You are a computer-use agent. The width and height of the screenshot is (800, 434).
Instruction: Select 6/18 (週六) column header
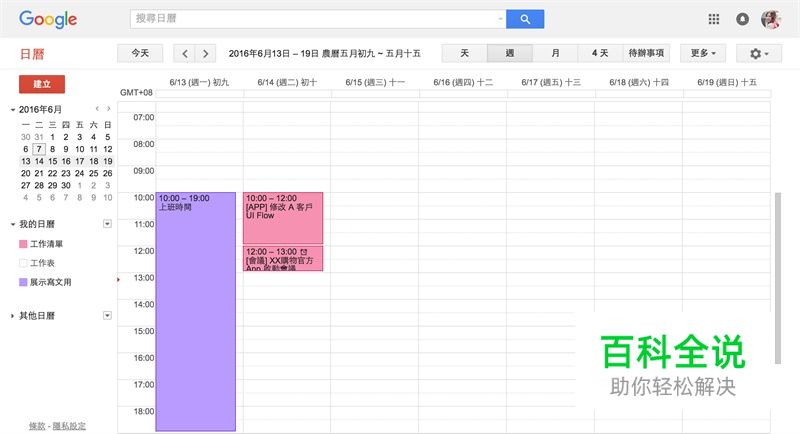click(x=639, y=82)
